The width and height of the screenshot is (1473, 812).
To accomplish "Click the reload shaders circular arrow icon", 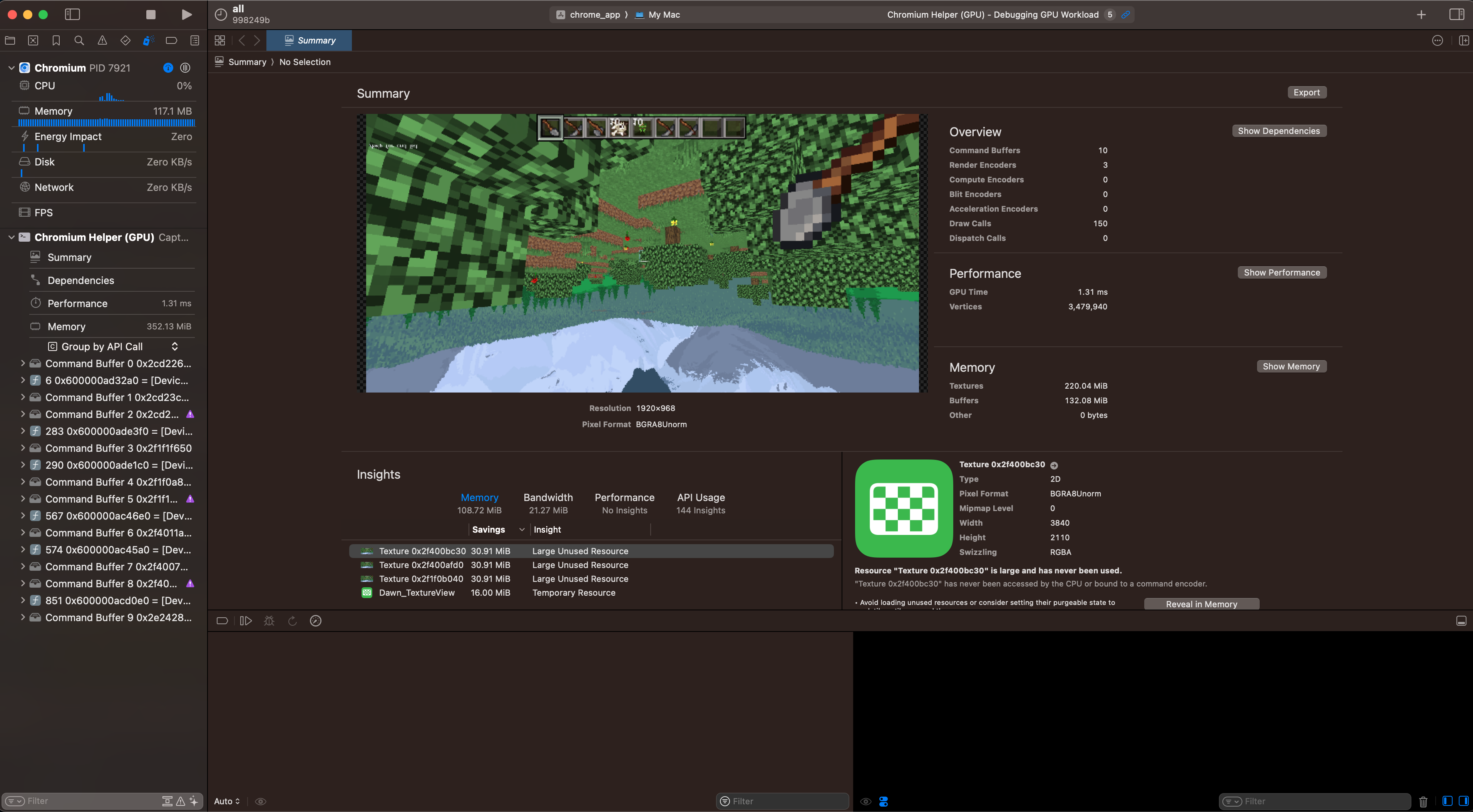I will pos(292,621).
